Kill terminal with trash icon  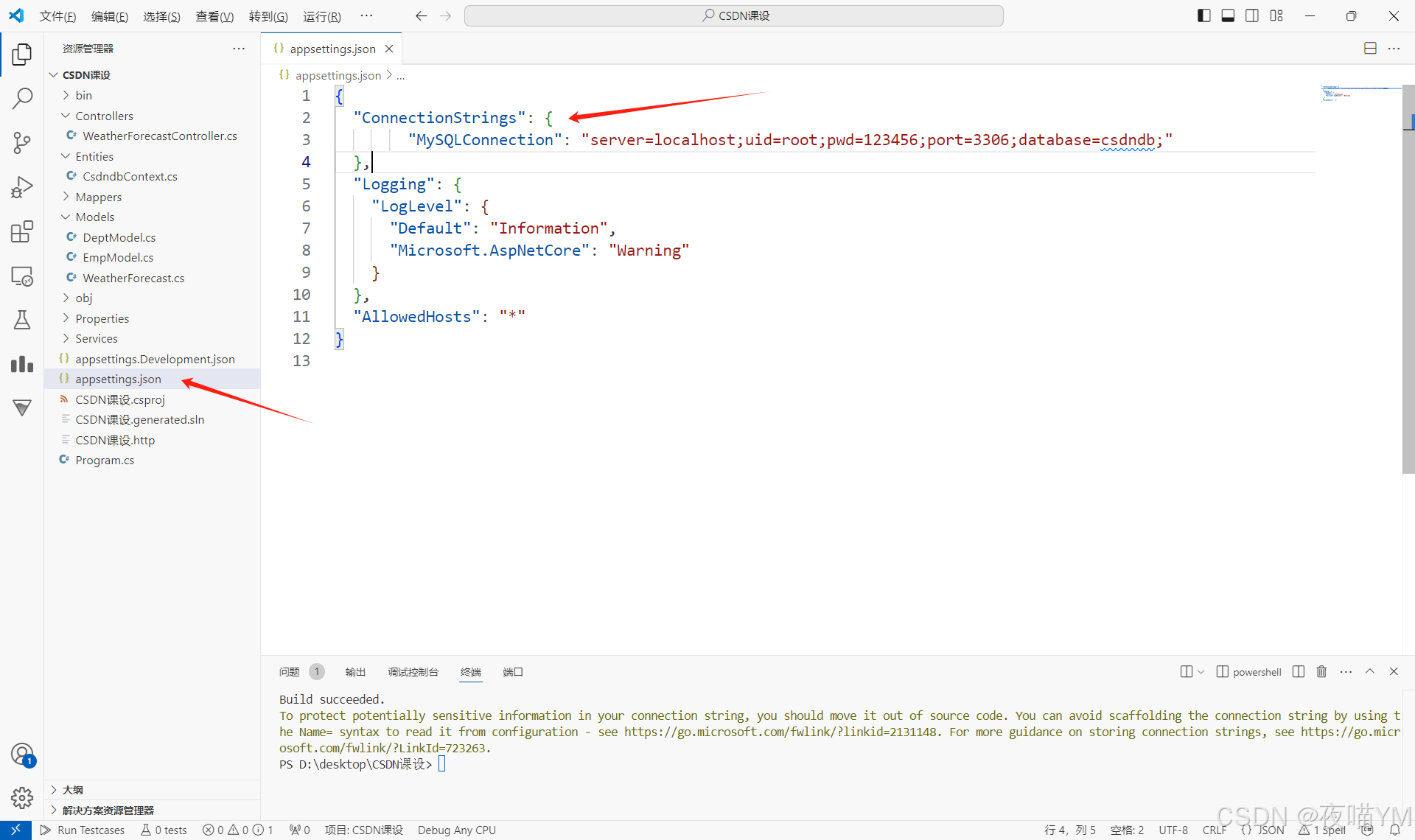[1321, 671]
